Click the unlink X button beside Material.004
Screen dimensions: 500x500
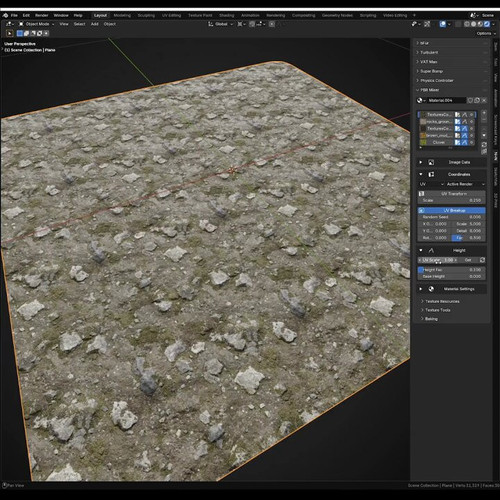(x=484, y=100)
